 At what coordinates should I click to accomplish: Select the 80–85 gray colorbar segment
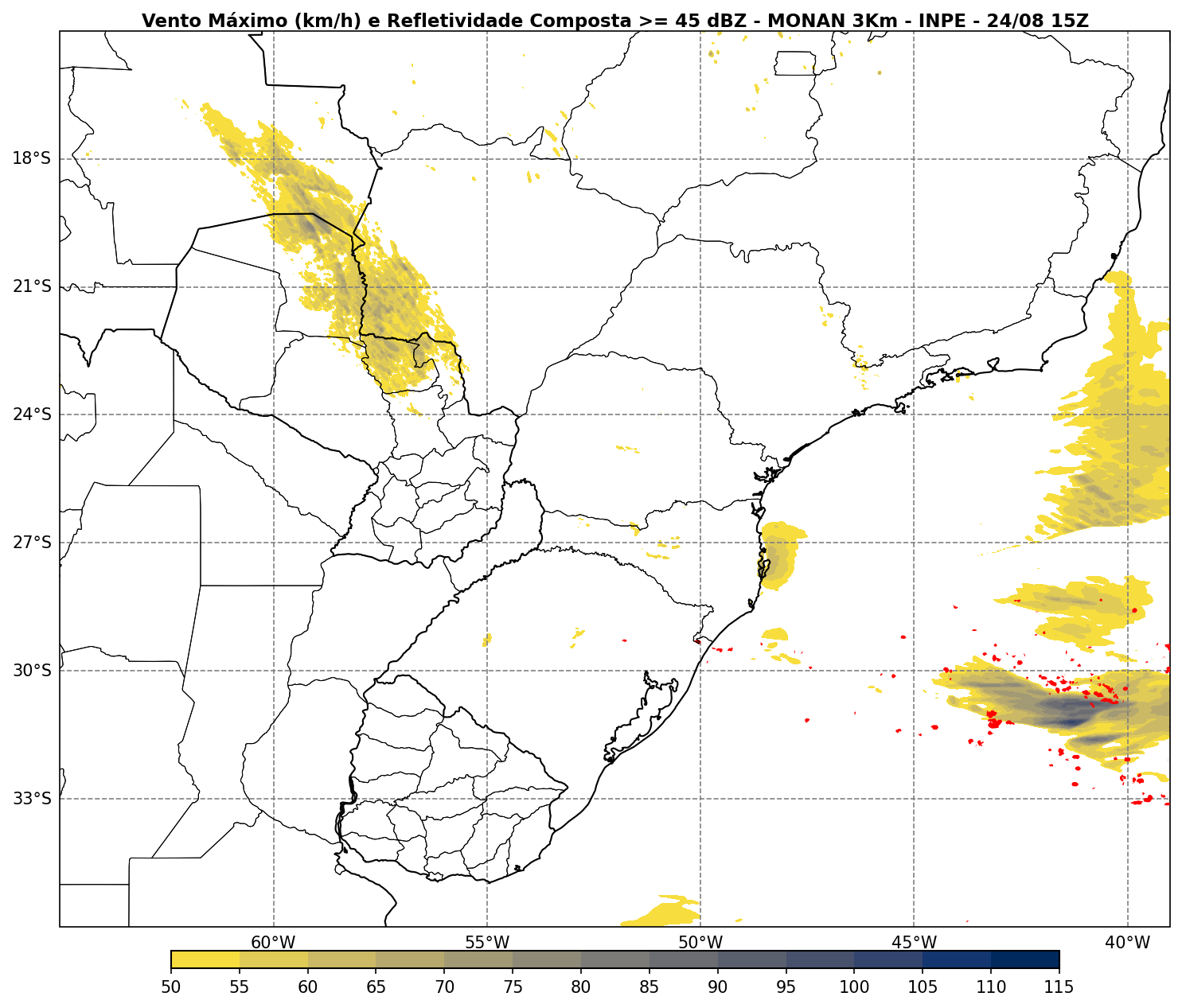point(615,959)
